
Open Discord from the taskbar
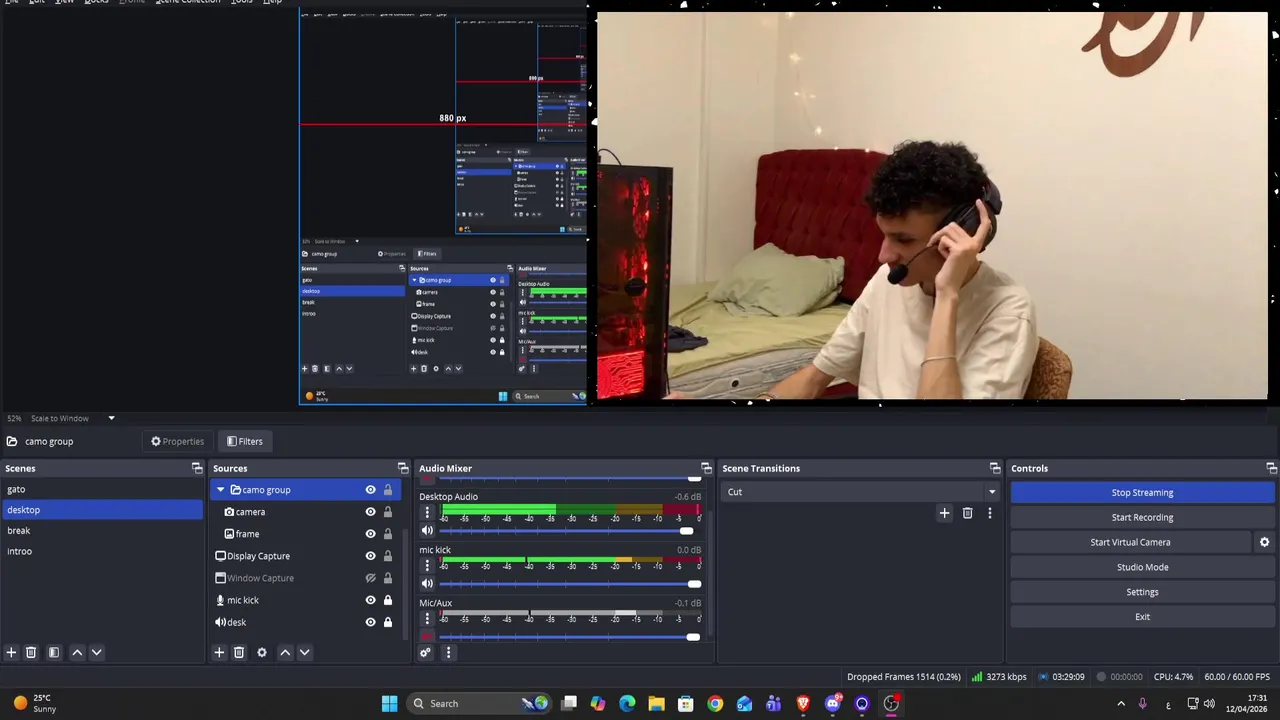click(832, 703)
